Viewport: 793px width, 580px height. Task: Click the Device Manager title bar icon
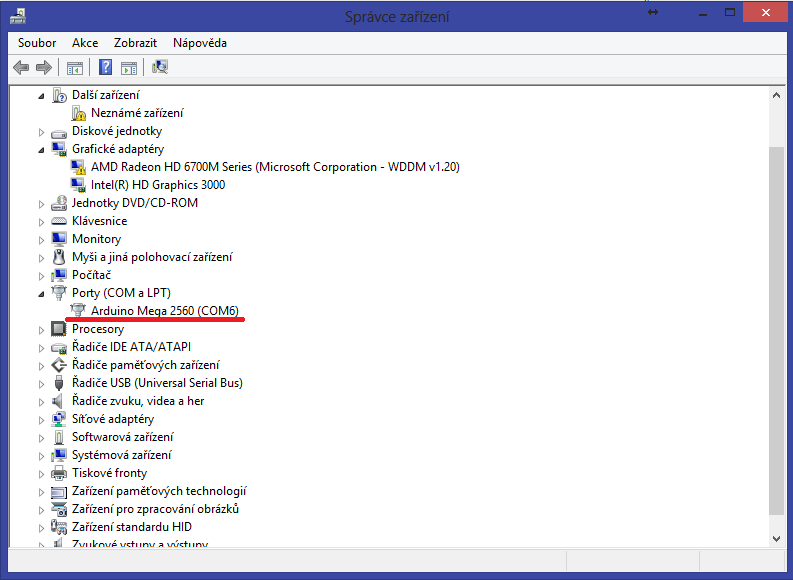coord(18,16)
